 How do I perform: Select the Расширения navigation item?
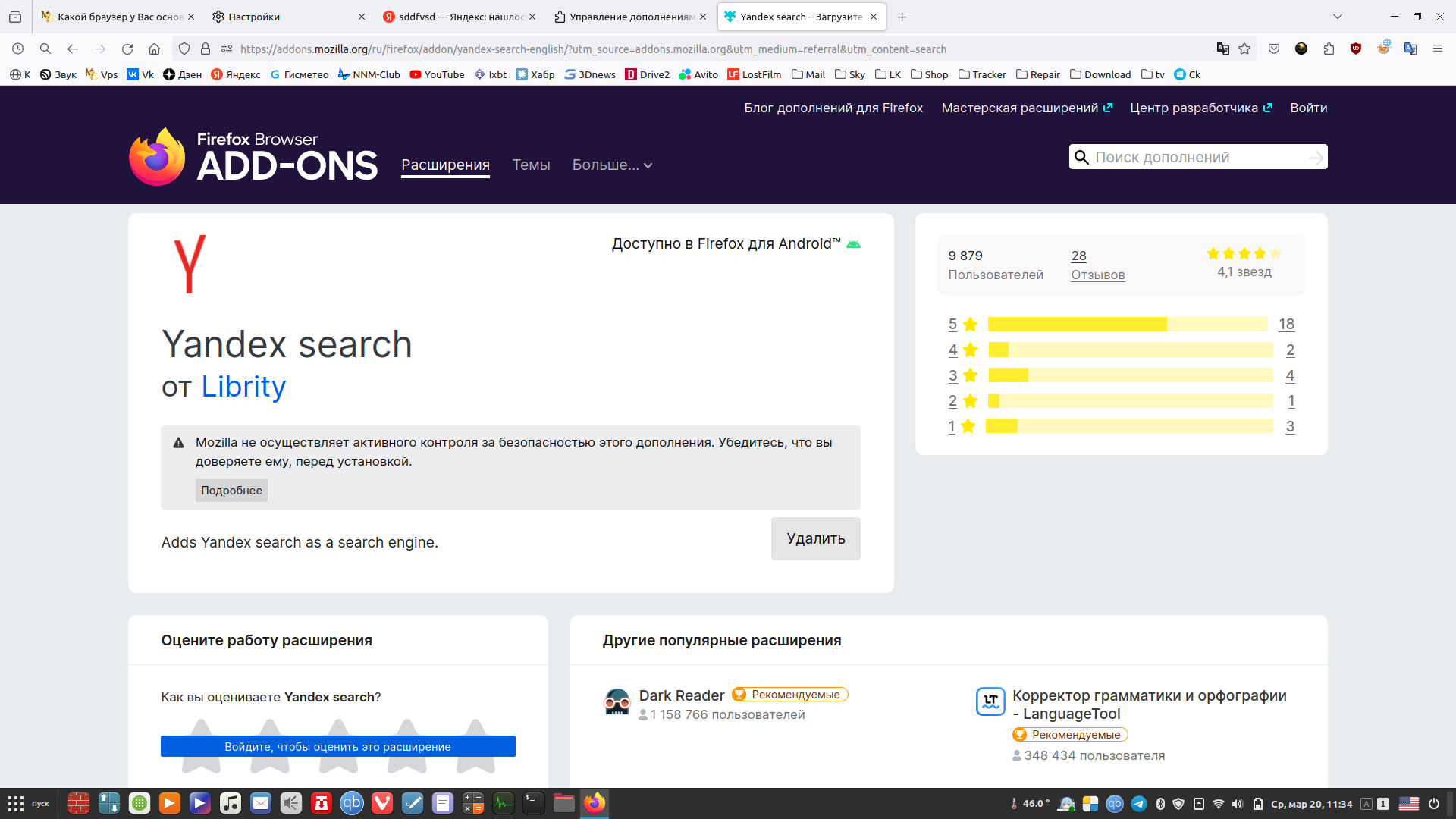coord(445,165)
